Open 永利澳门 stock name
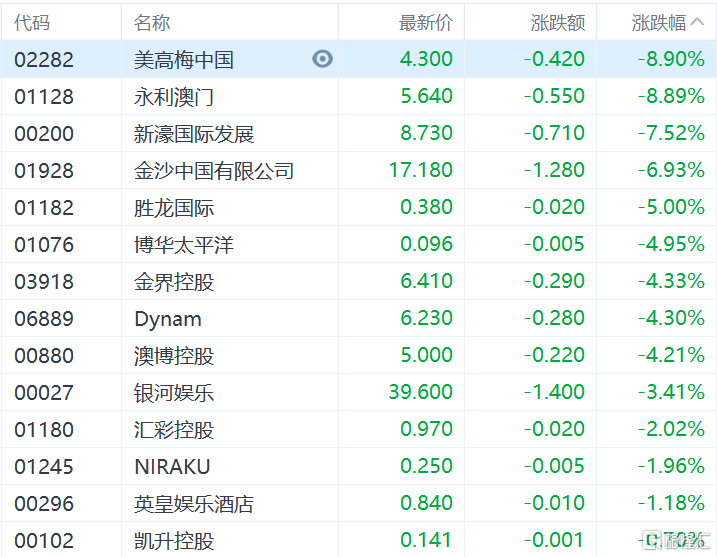This screenshot has width=717, height=557. coord(174,96)
